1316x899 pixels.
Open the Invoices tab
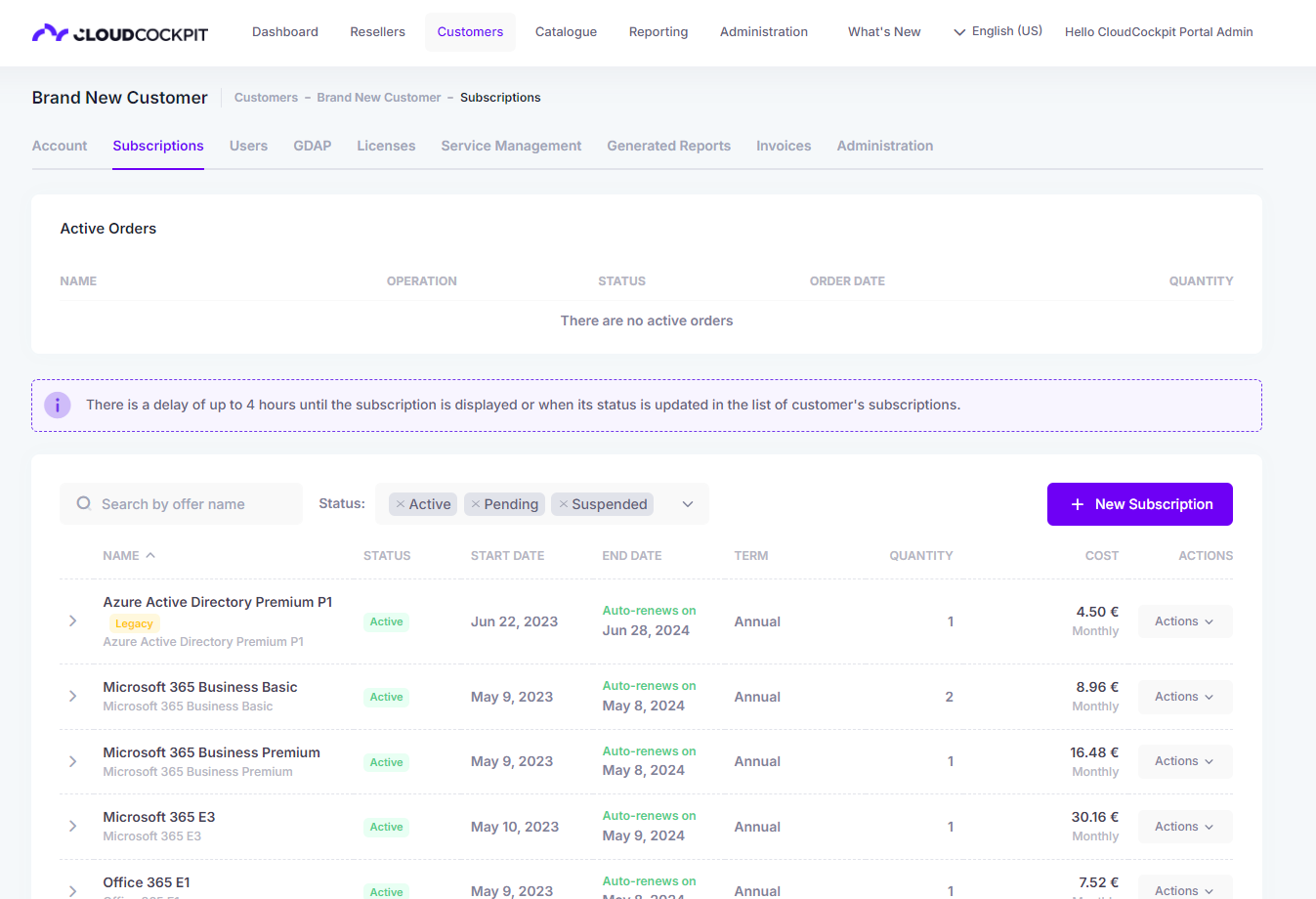(x=784, y=146)
